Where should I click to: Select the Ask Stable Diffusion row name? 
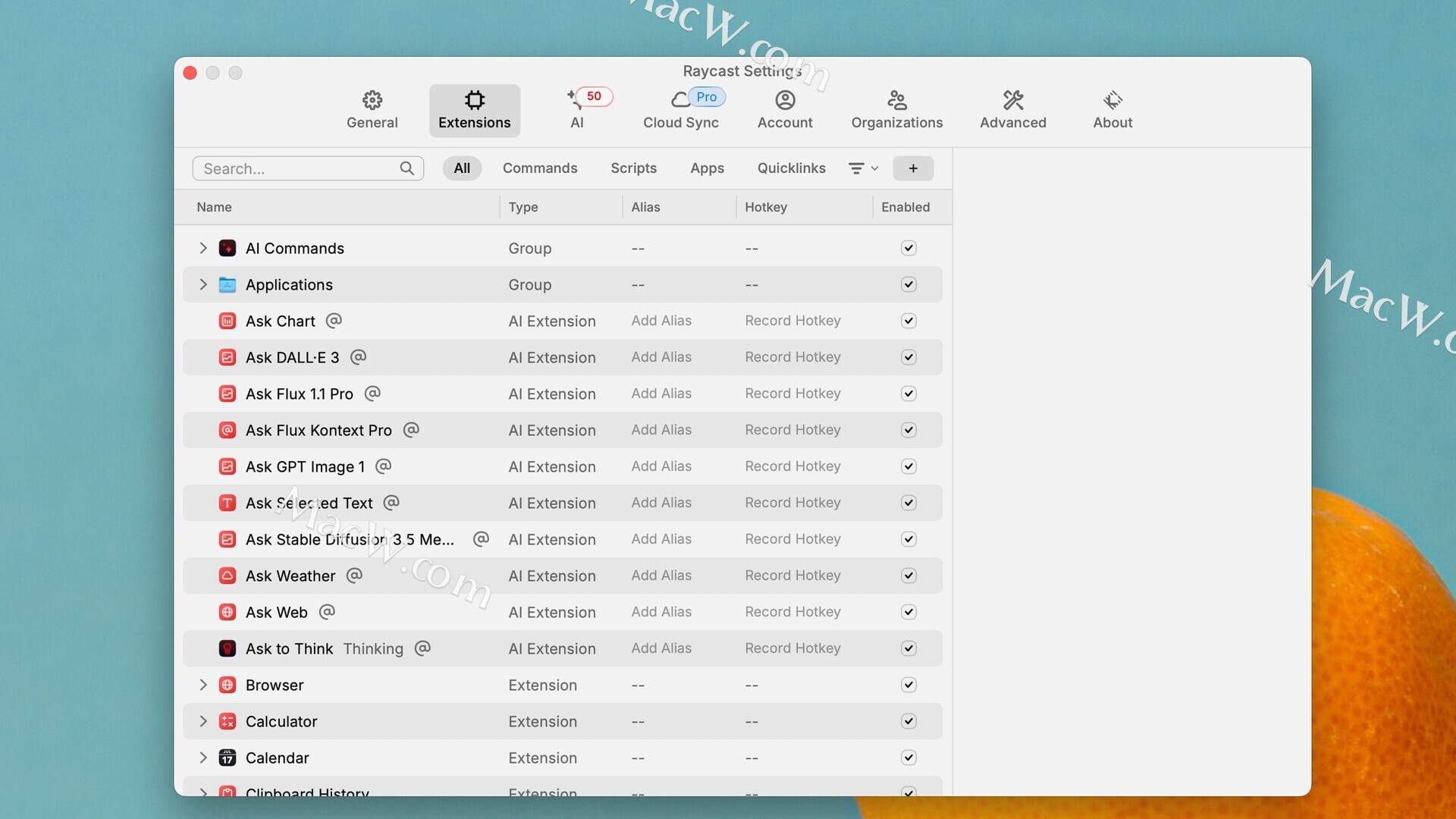click(x=350, y=539)
